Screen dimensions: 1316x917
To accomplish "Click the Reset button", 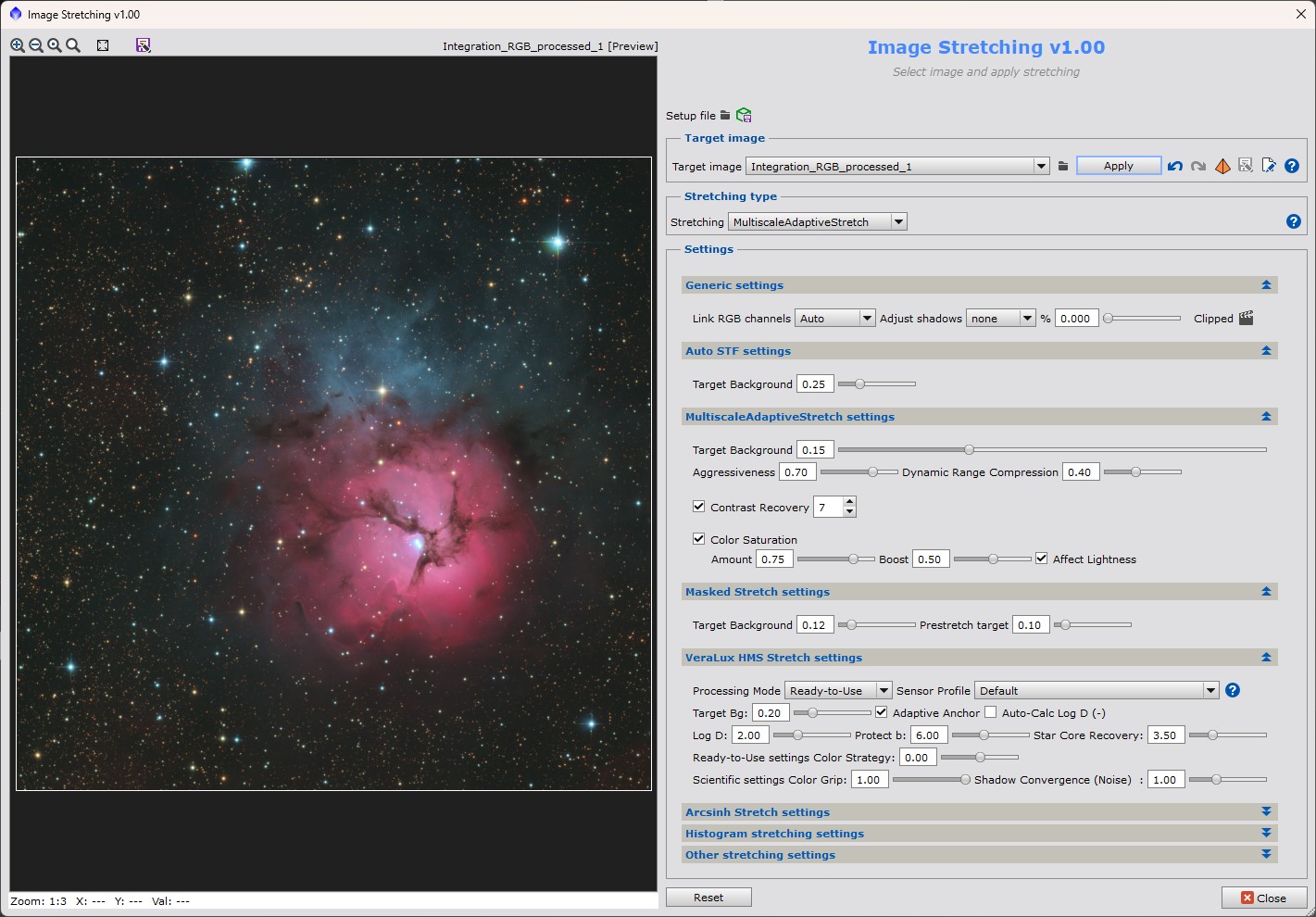I will pos(708,897).
